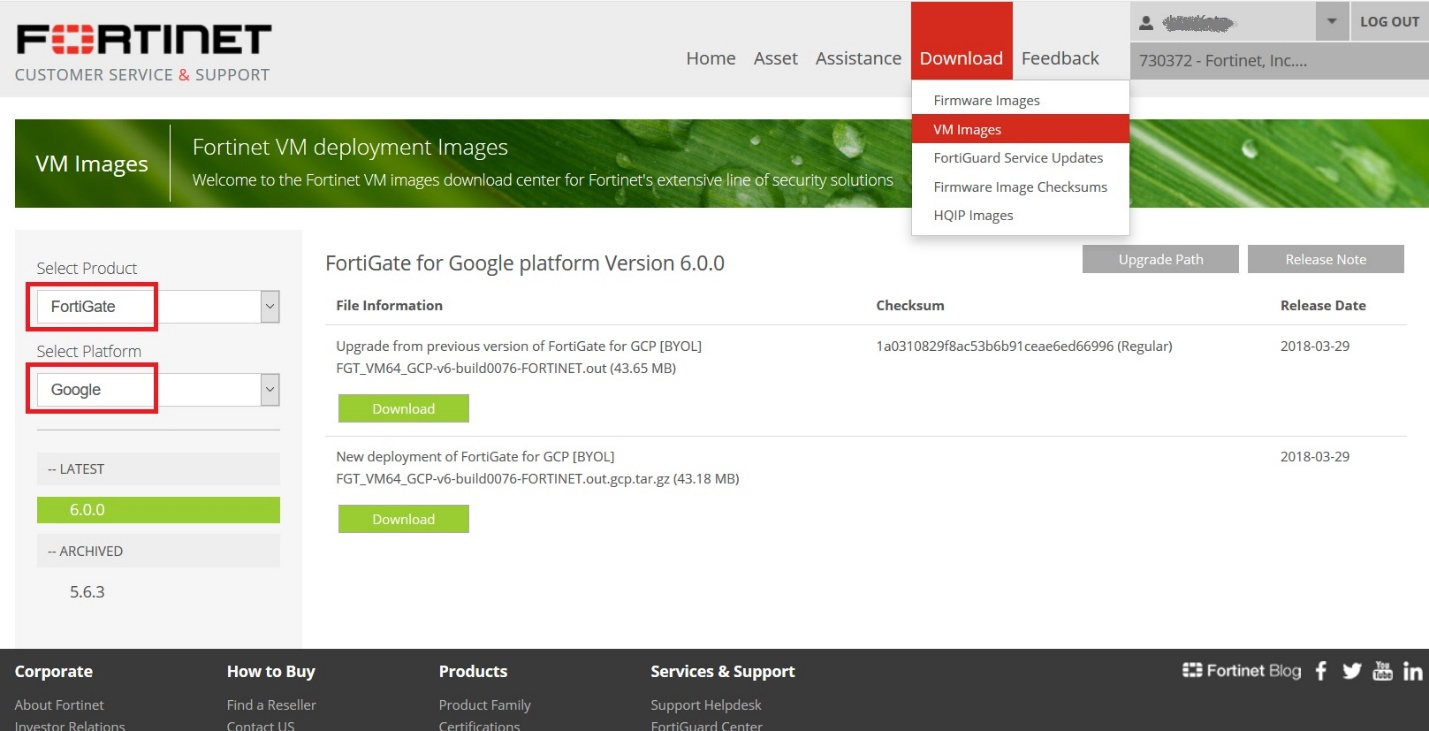Open the Asset navigation tab
1429x731 pixels.
click(x=775, y=59)
